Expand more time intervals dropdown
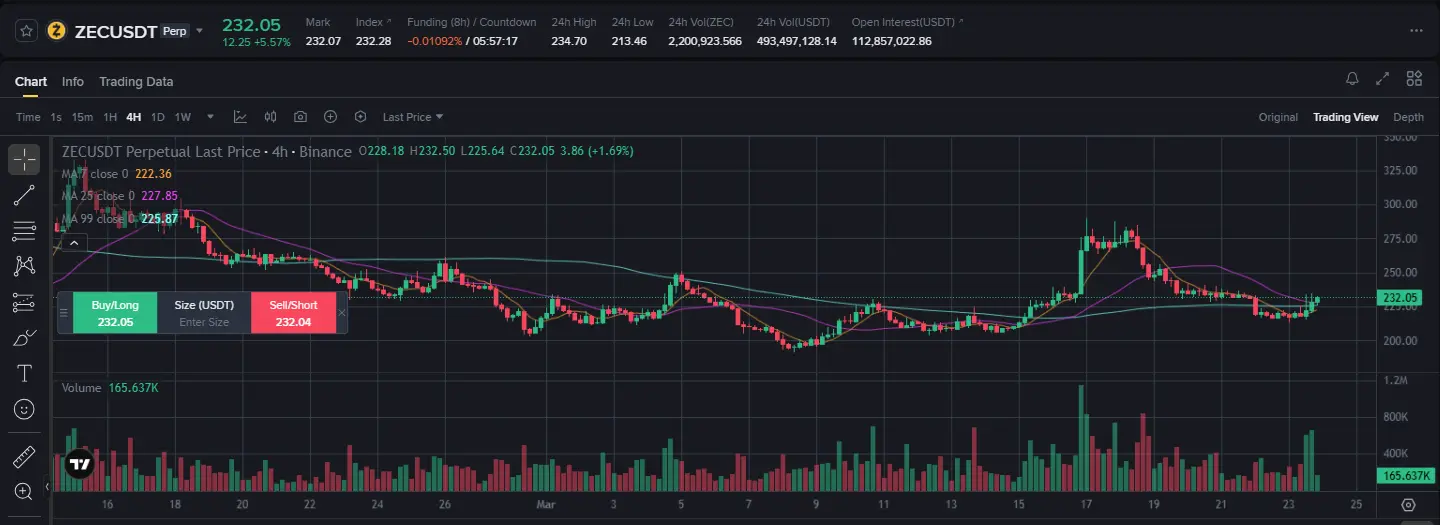Screen dimensions: 1440x525 210,117
